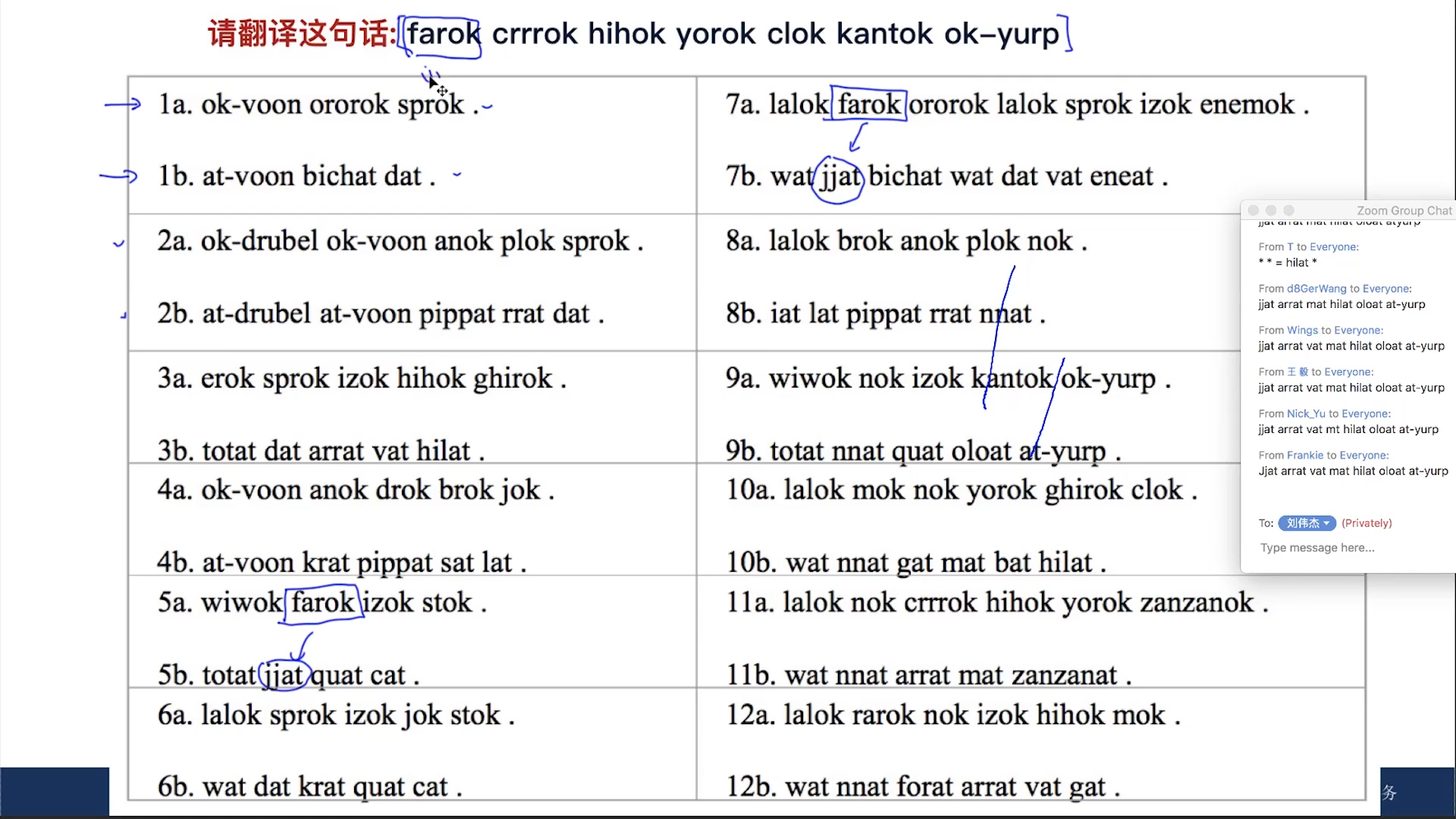Click sentence '1a. ok-voon ororok sprok'
The height and width of the screenshot is (819, 1456).
pos(318,105)
